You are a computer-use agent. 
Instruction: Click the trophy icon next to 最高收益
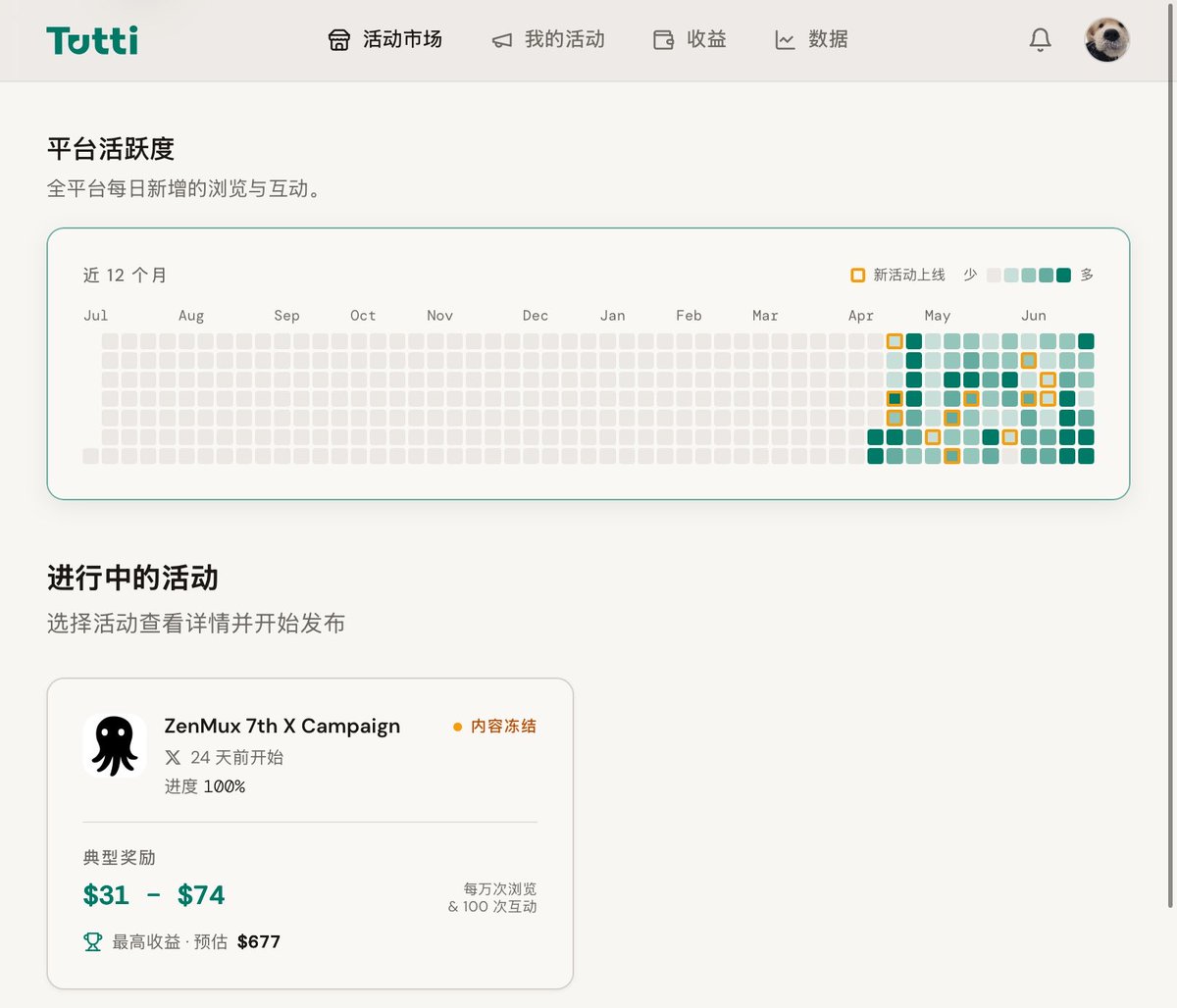coord(93,942)
